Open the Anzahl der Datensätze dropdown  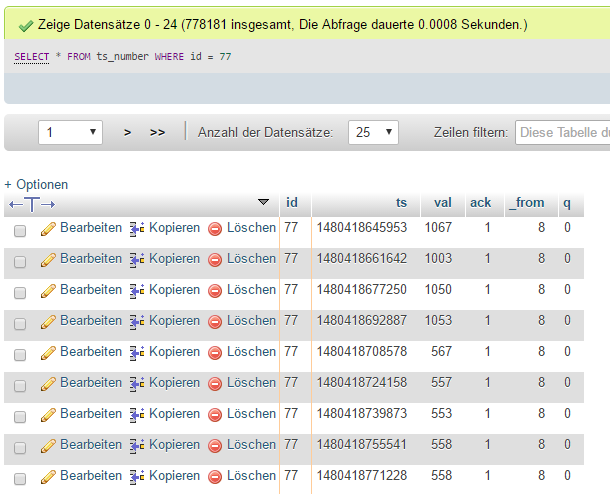[373, 132]
